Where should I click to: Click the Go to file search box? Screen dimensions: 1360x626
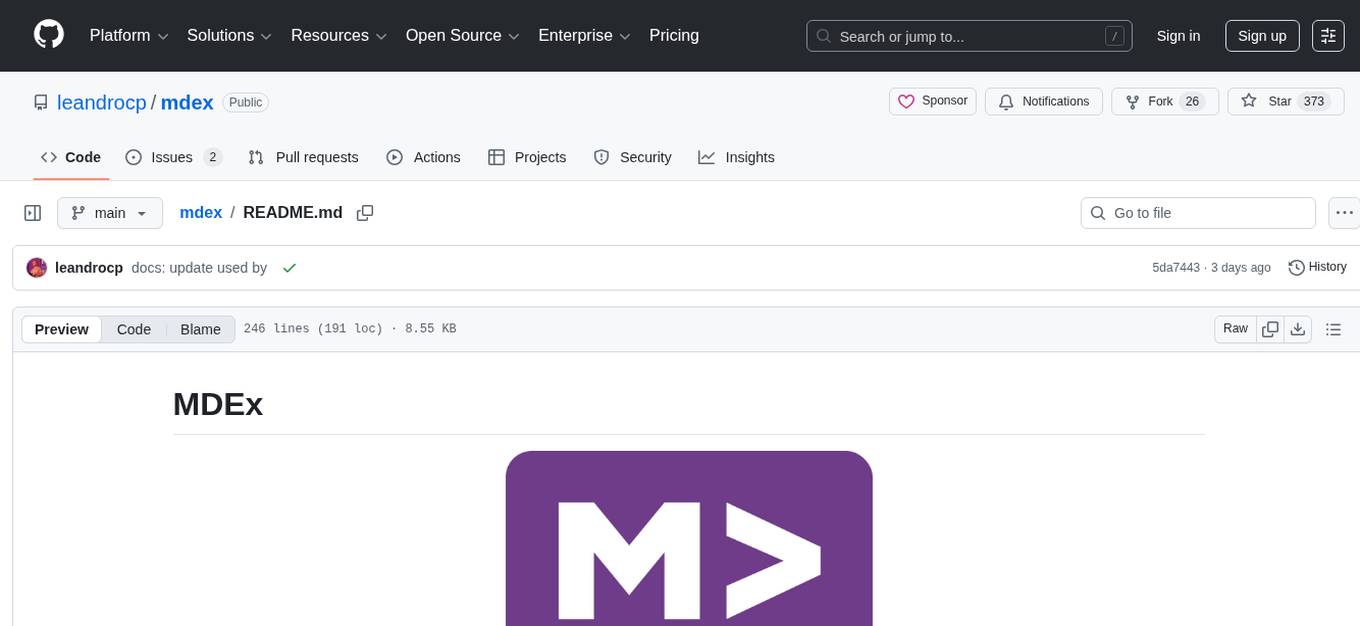(1197, 212)
